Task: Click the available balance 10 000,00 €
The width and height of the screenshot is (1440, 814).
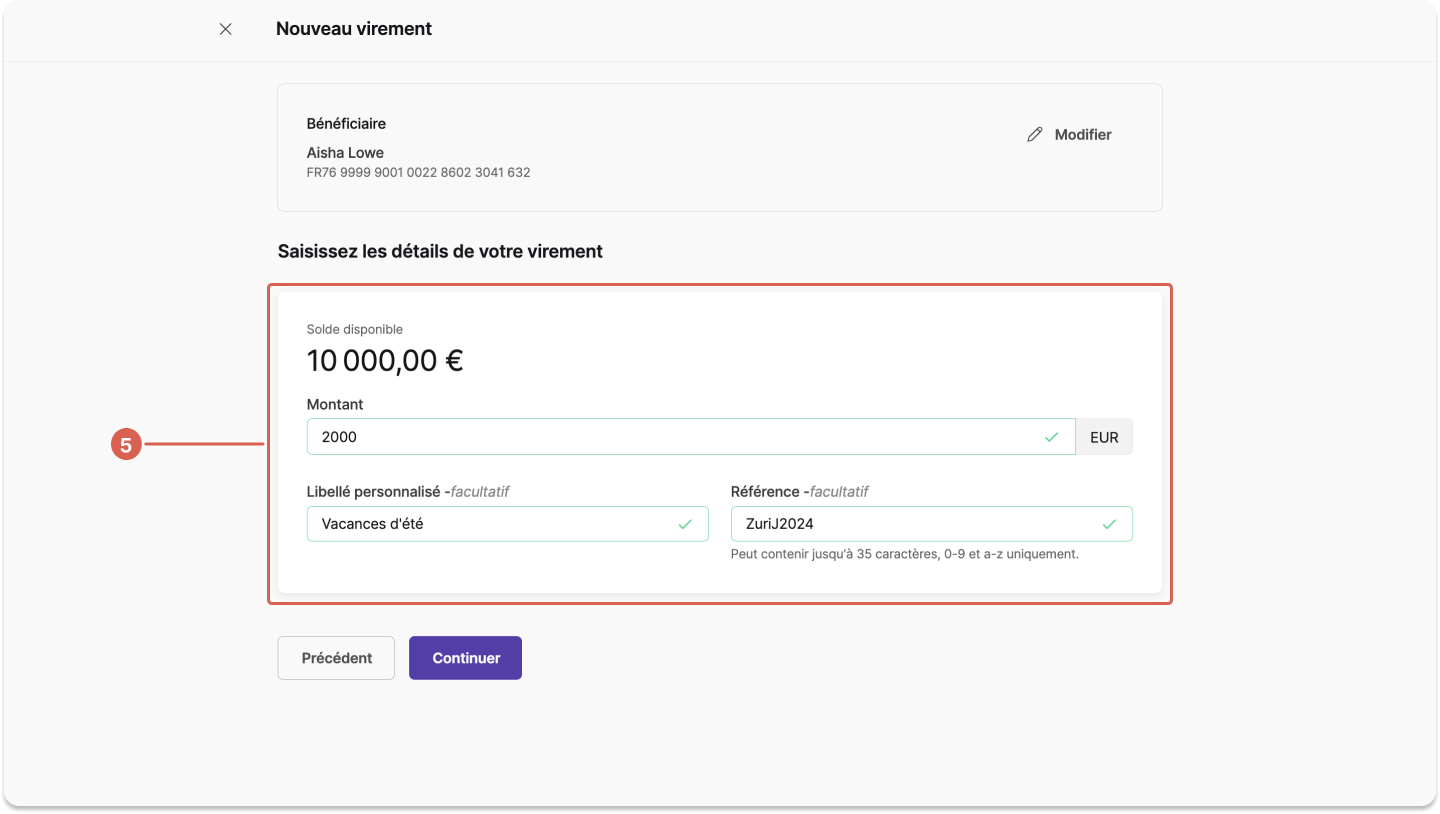Action: [x=385, y=361]
